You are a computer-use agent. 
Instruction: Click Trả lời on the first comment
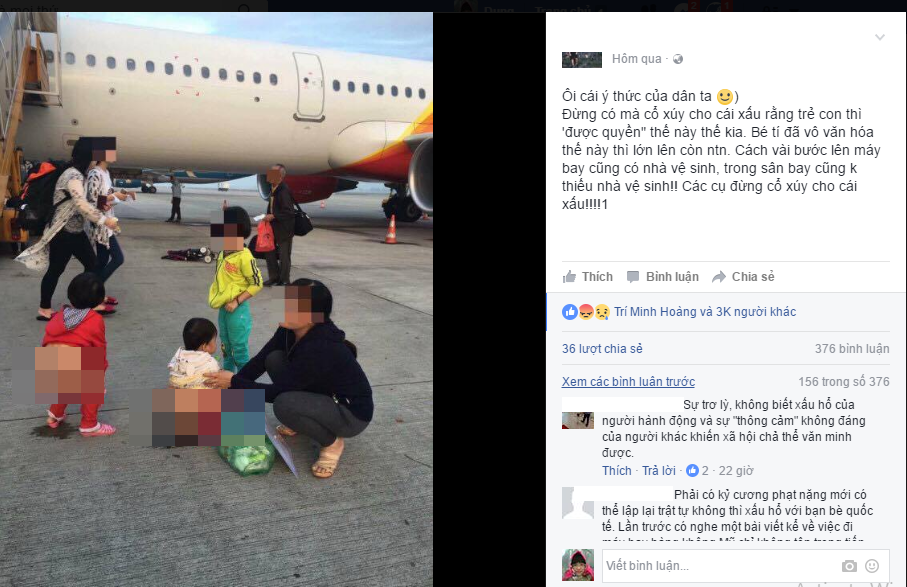point(659,471)
